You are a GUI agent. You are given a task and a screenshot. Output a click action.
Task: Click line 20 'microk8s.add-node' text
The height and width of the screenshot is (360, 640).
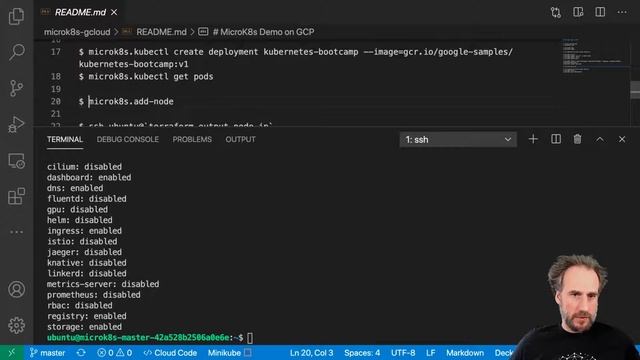tap(131, 101)
